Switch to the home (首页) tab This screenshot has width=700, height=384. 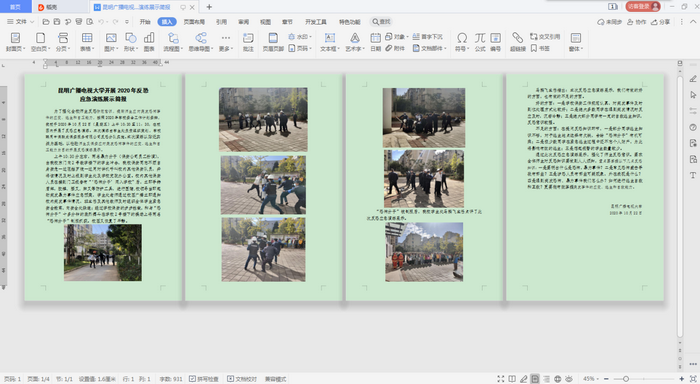(15, 7)
